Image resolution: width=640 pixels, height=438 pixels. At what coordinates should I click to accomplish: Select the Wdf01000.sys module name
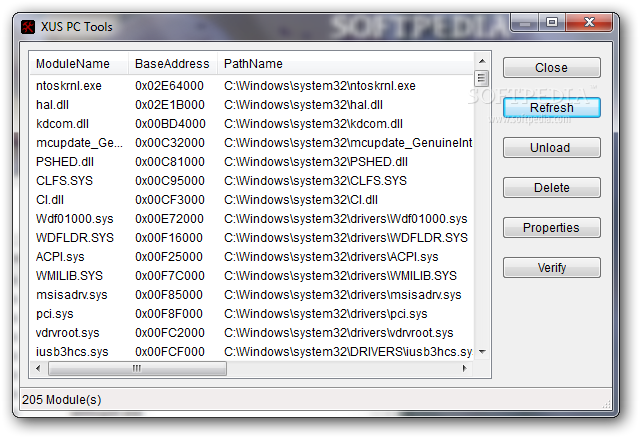[x=75, y=219]
